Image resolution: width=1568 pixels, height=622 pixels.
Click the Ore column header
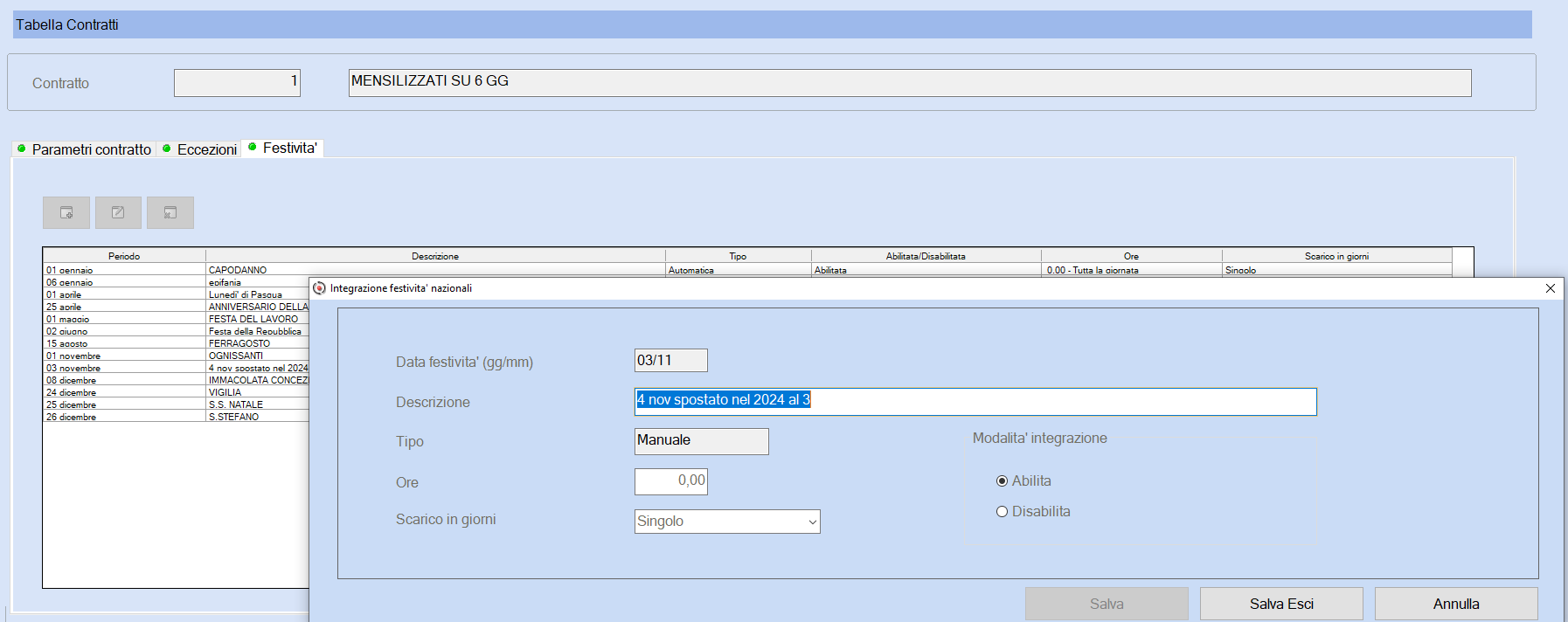coord(1132,256)
